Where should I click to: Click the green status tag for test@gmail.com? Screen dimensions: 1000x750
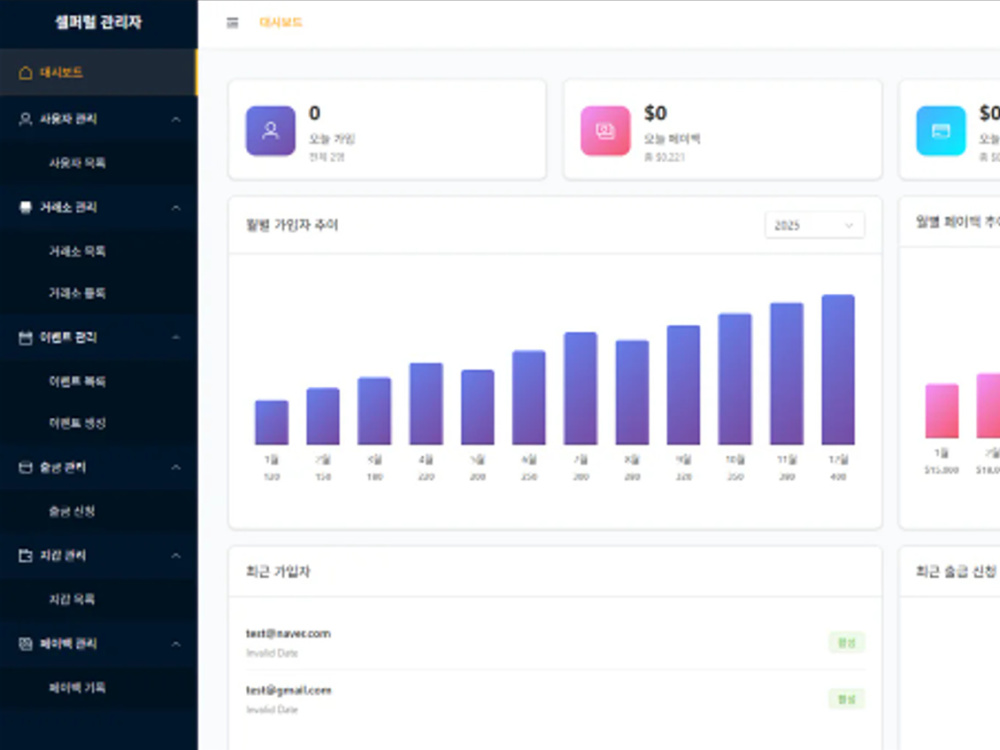[x=846, y=699]
